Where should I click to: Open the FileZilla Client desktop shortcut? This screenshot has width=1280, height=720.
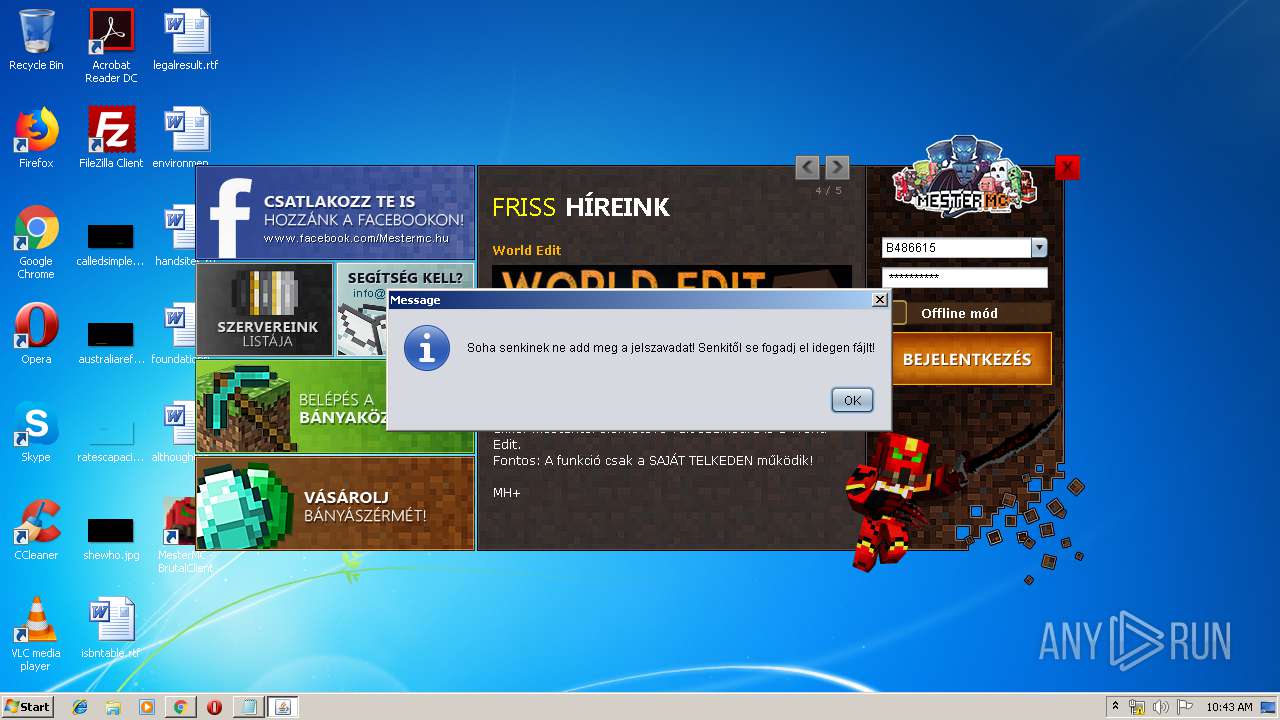coord(111,138)
